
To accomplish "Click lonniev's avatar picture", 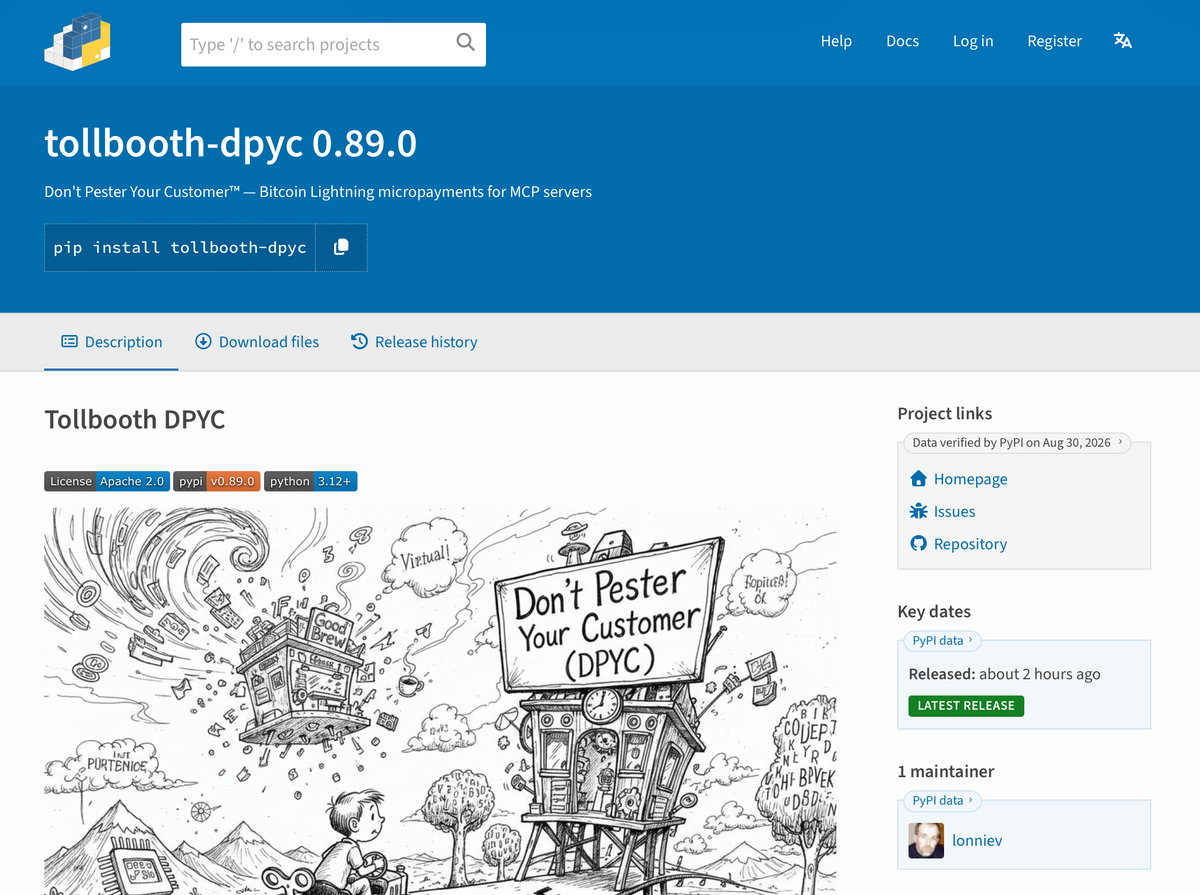I will 926,841.
